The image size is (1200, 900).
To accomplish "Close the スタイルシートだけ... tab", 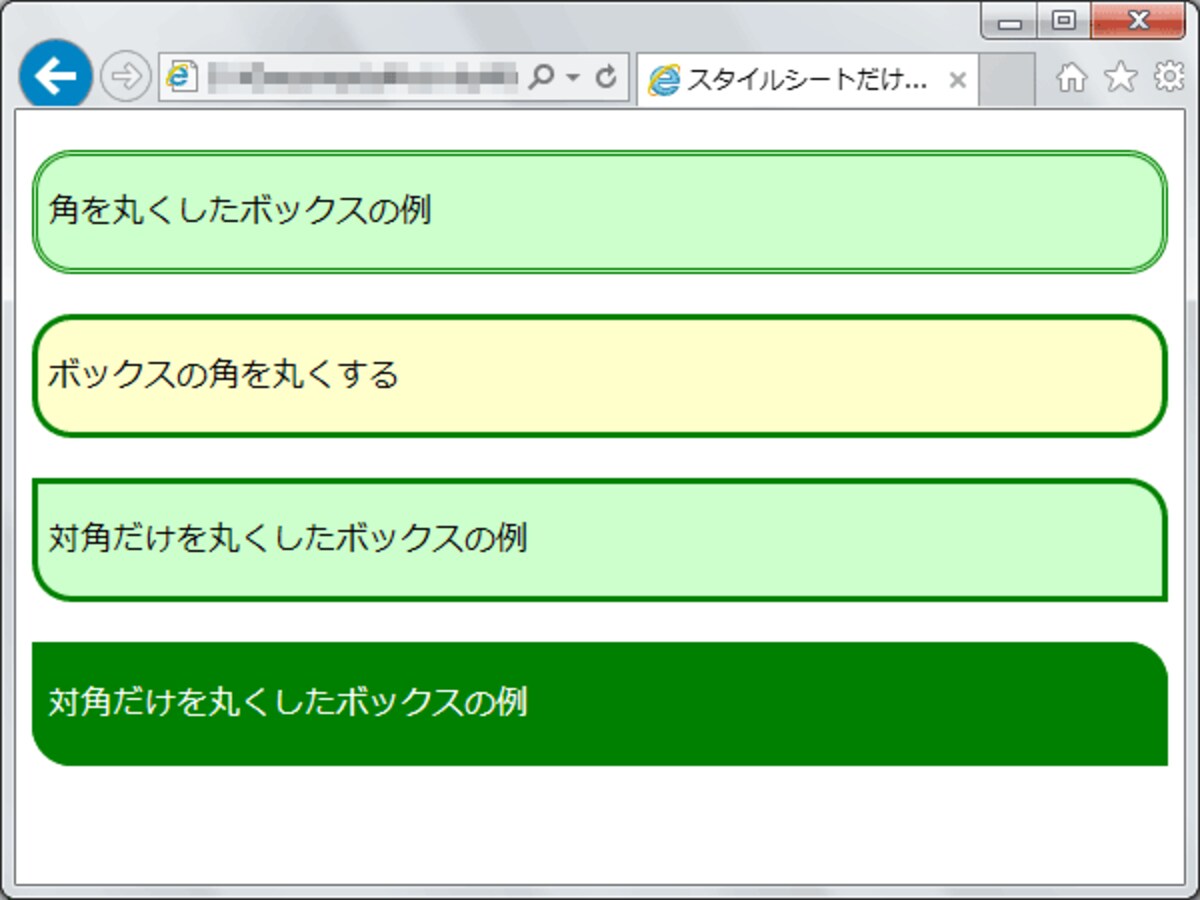I will coord(957,80).
